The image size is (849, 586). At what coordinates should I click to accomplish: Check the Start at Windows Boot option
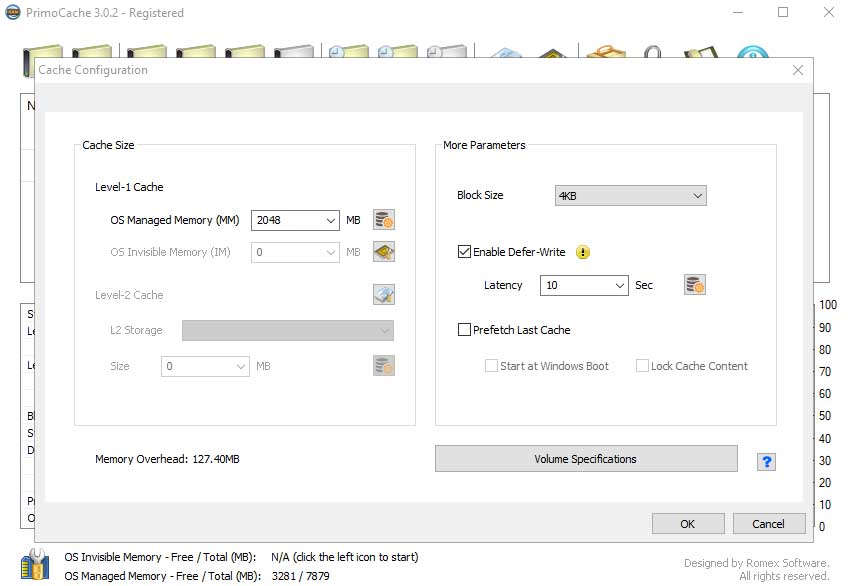pos(491,366)
